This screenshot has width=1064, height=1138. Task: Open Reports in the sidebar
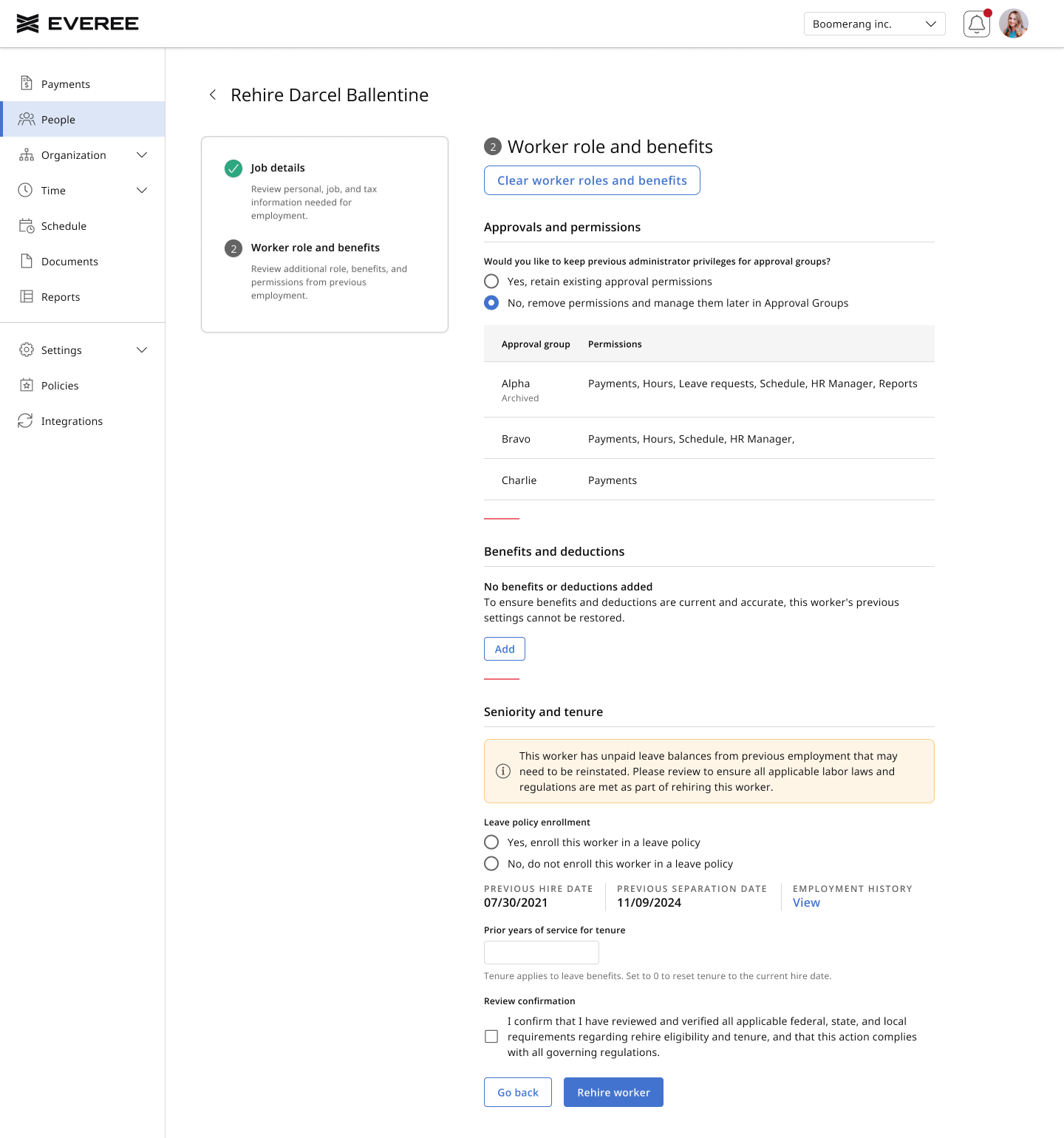click(x=83, y=296)
